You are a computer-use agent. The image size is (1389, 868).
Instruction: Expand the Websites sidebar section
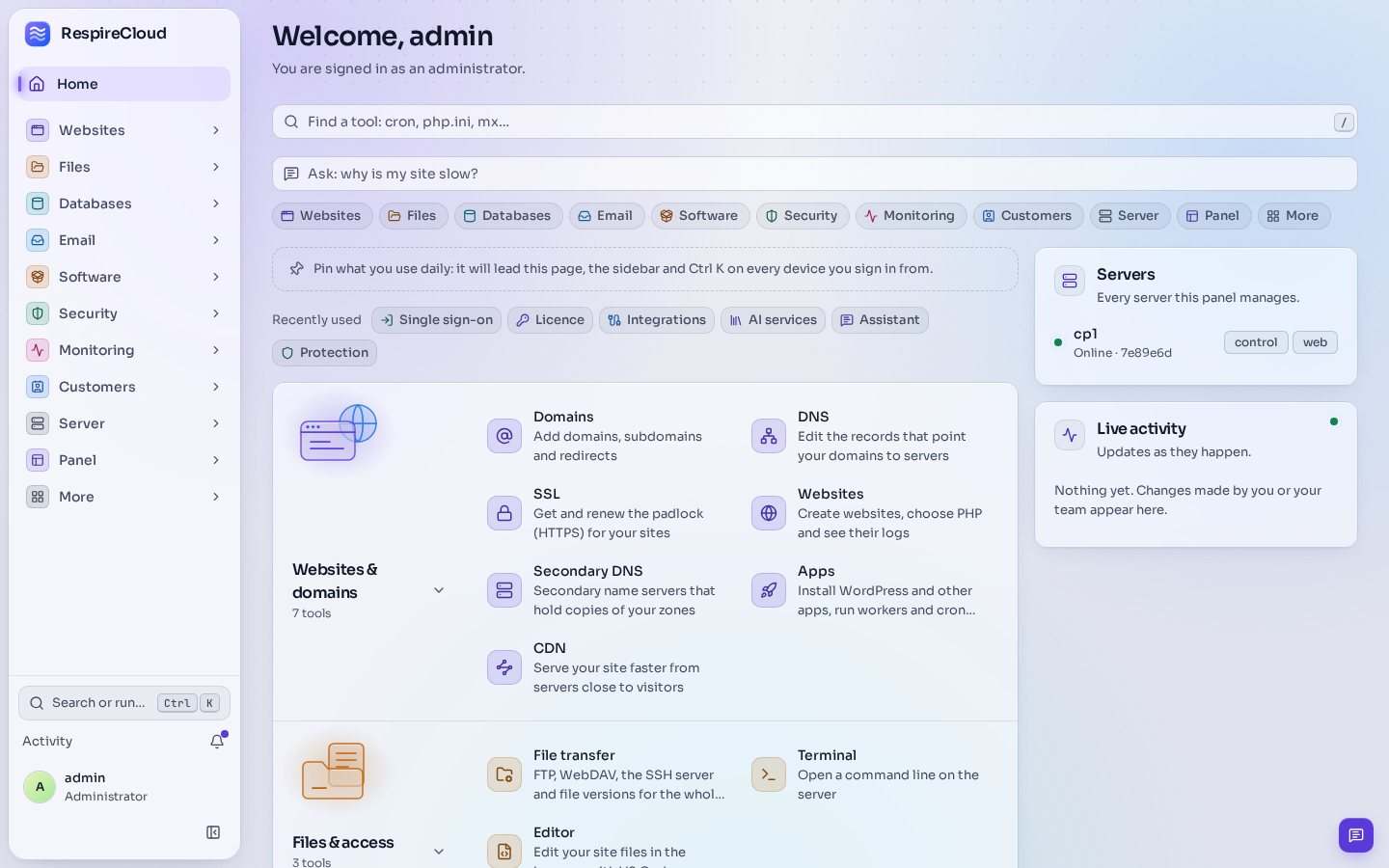(x=124, y=130)
